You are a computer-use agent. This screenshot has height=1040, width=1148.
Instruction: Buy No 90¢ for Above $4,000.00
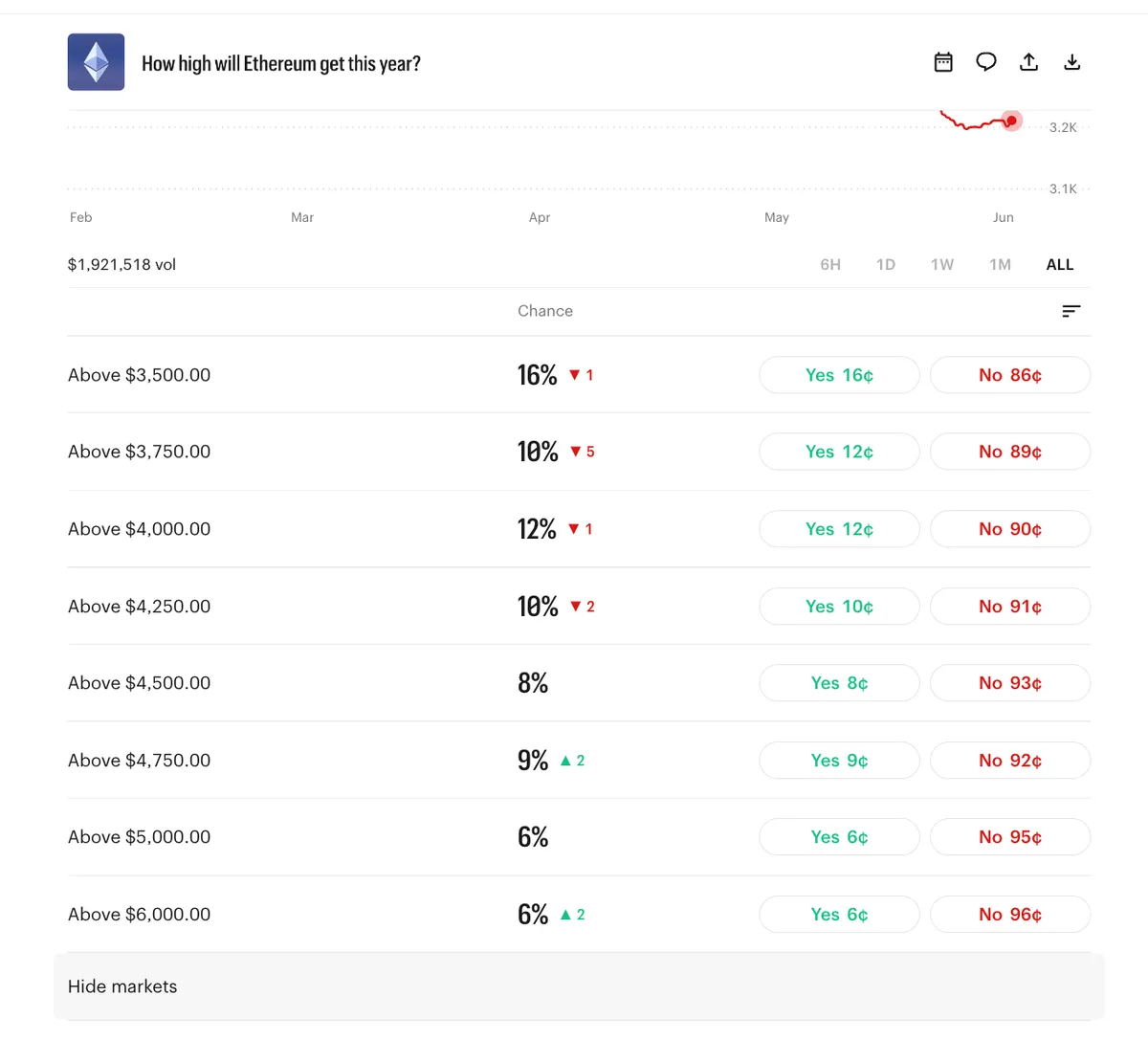[x=1010, y=529]
